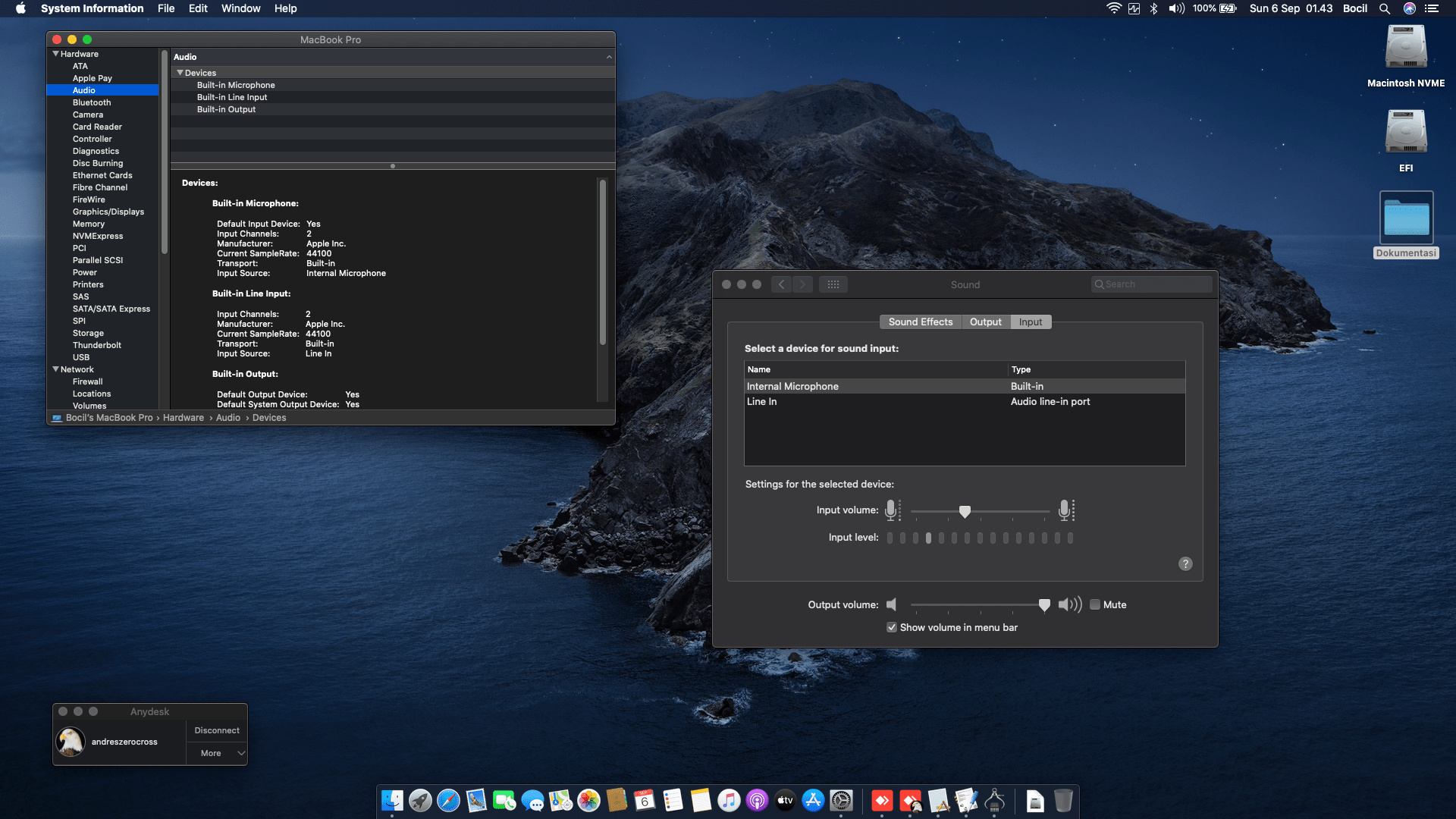Open Maps from the dock
The height and width of the screenshot is (819, 1456).
coord(560,801)
